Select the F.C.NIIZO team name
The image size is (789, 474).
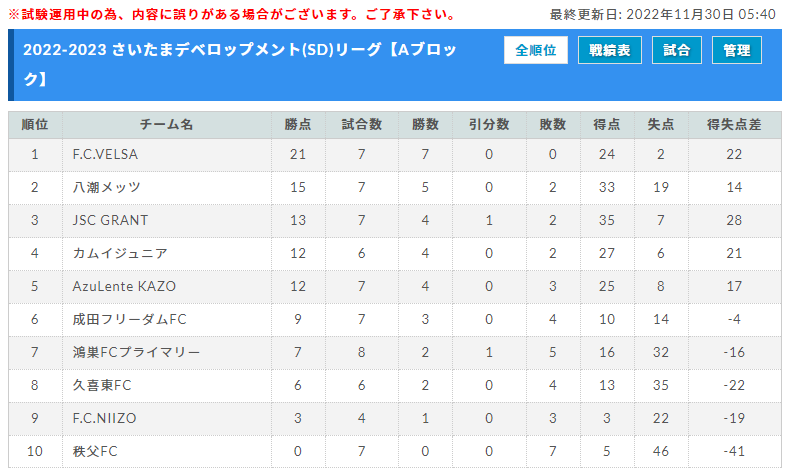[104, 418]
